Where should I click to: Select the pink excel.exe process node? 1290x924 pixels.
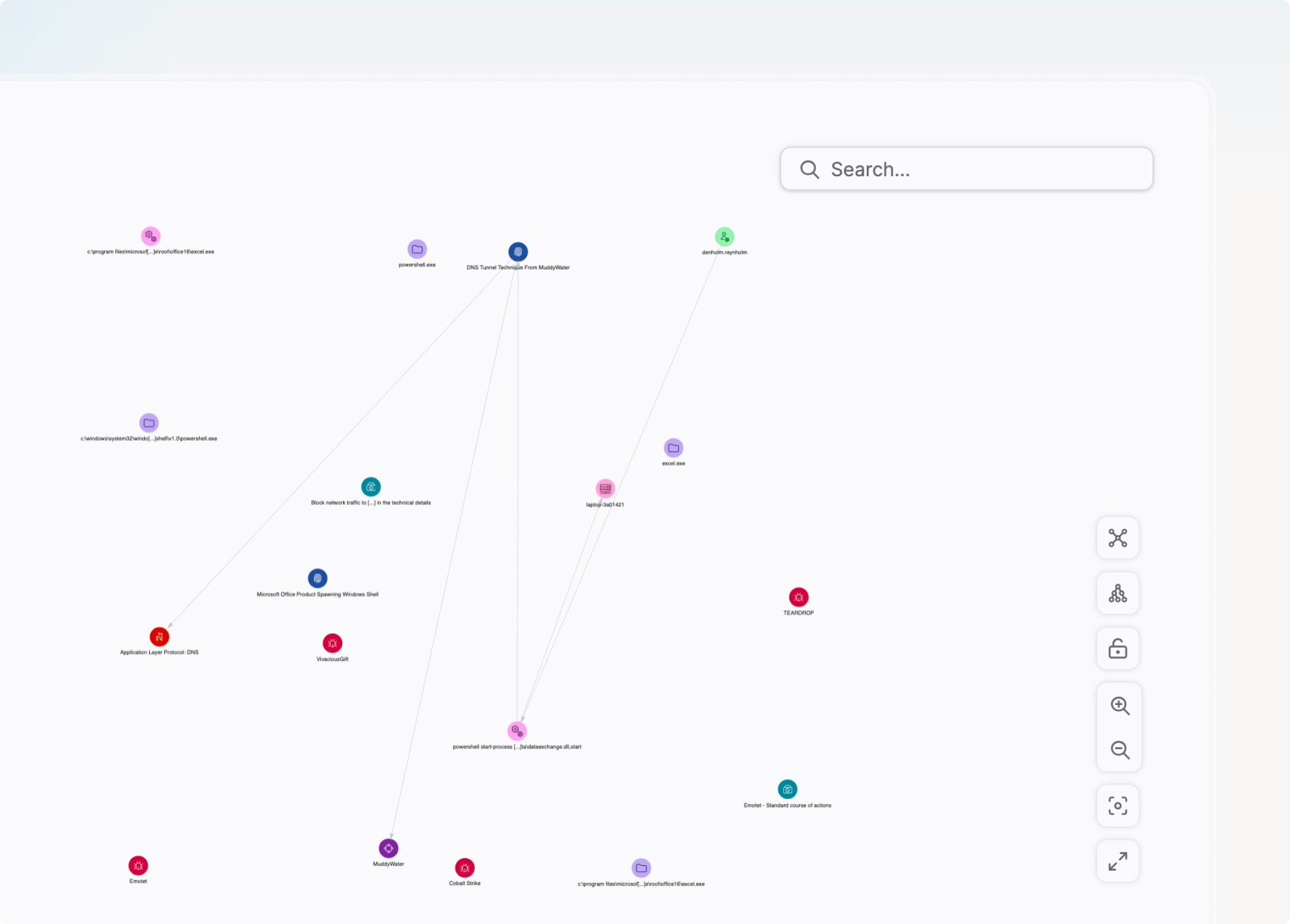[151, 236]
